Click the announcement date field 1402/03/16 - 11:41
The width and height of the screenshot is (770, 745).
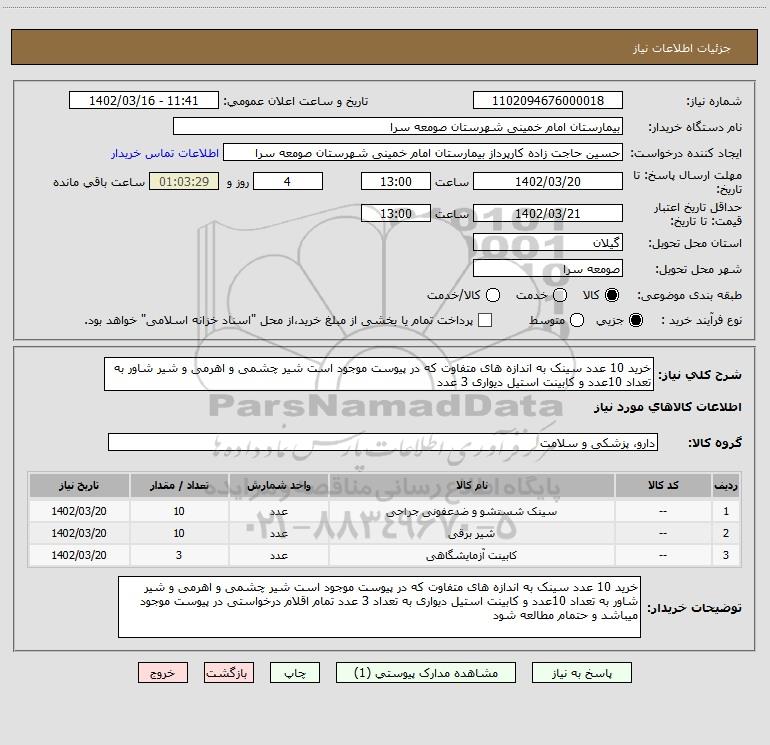pos(144,100)
